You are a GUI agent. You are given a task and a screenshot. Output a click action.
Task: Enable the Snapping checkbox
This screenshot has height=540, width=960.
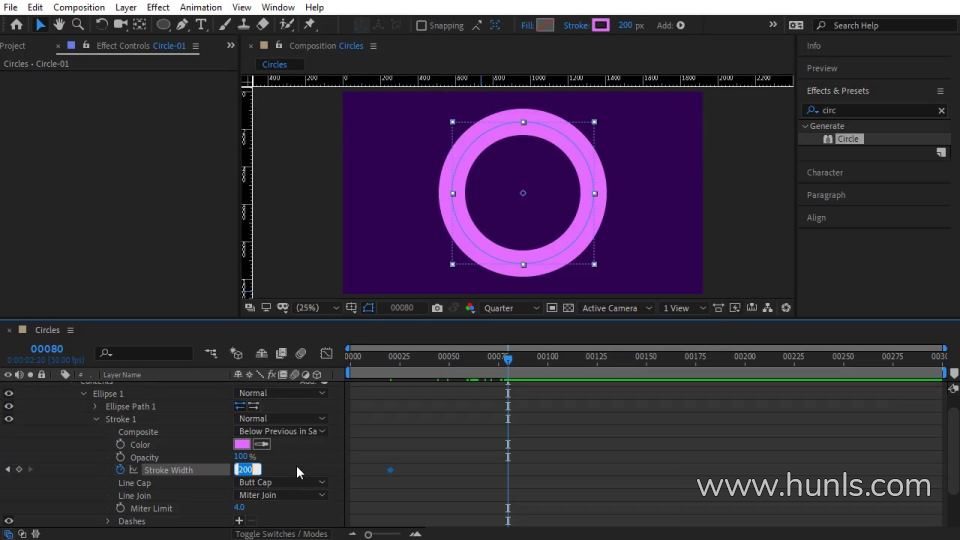pyautogui.click(x=421, y=26)
